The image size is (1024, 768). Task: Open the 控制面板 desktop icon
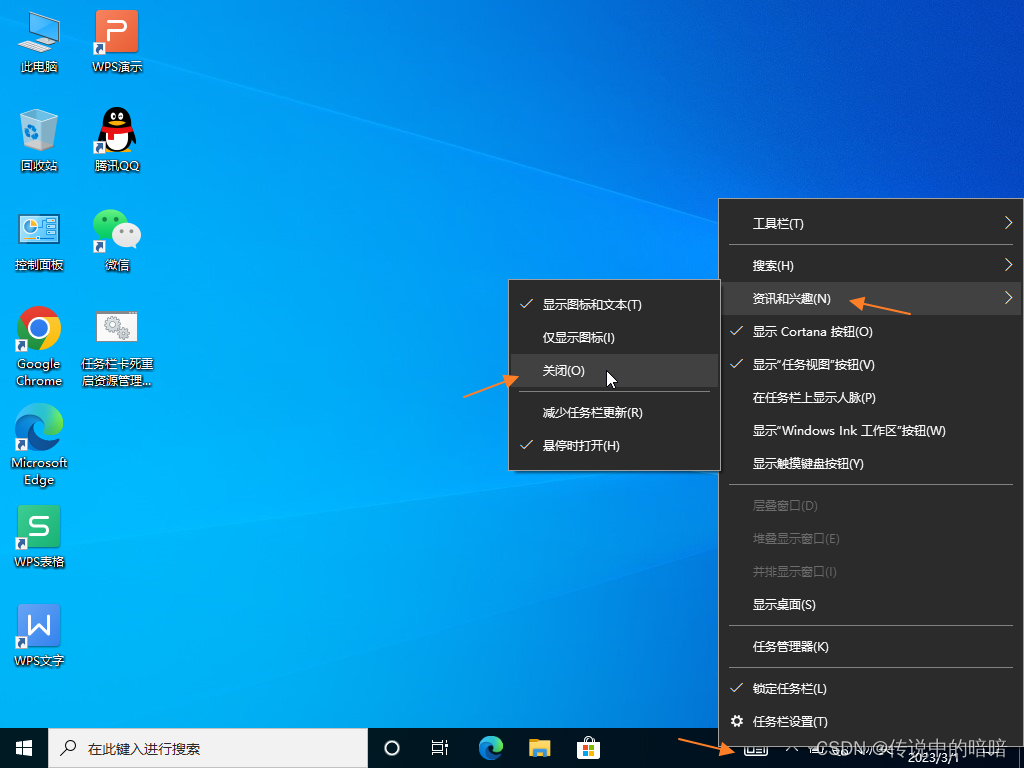click(x=39, y=238)
